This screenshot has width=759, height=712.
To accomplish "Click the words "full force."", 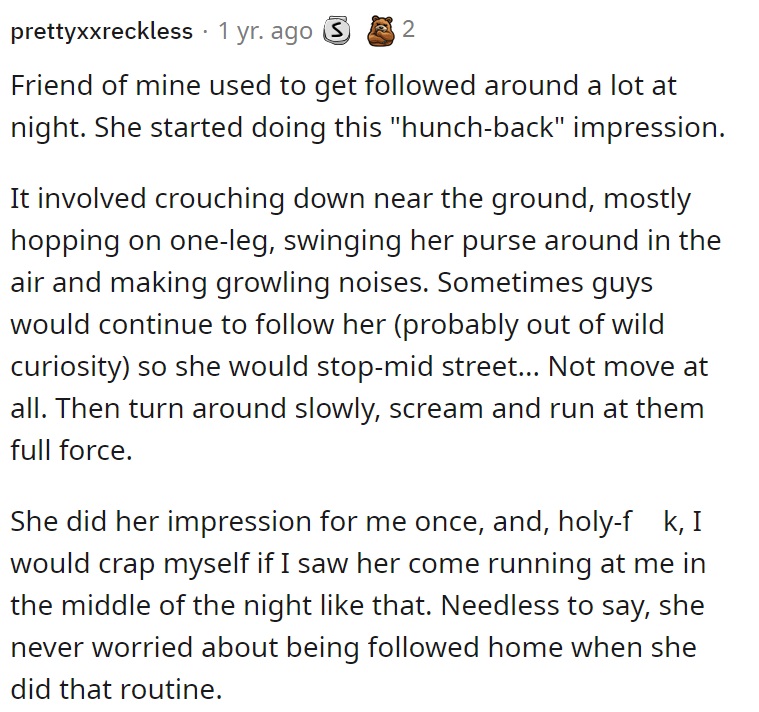I will tap(72, 451).
